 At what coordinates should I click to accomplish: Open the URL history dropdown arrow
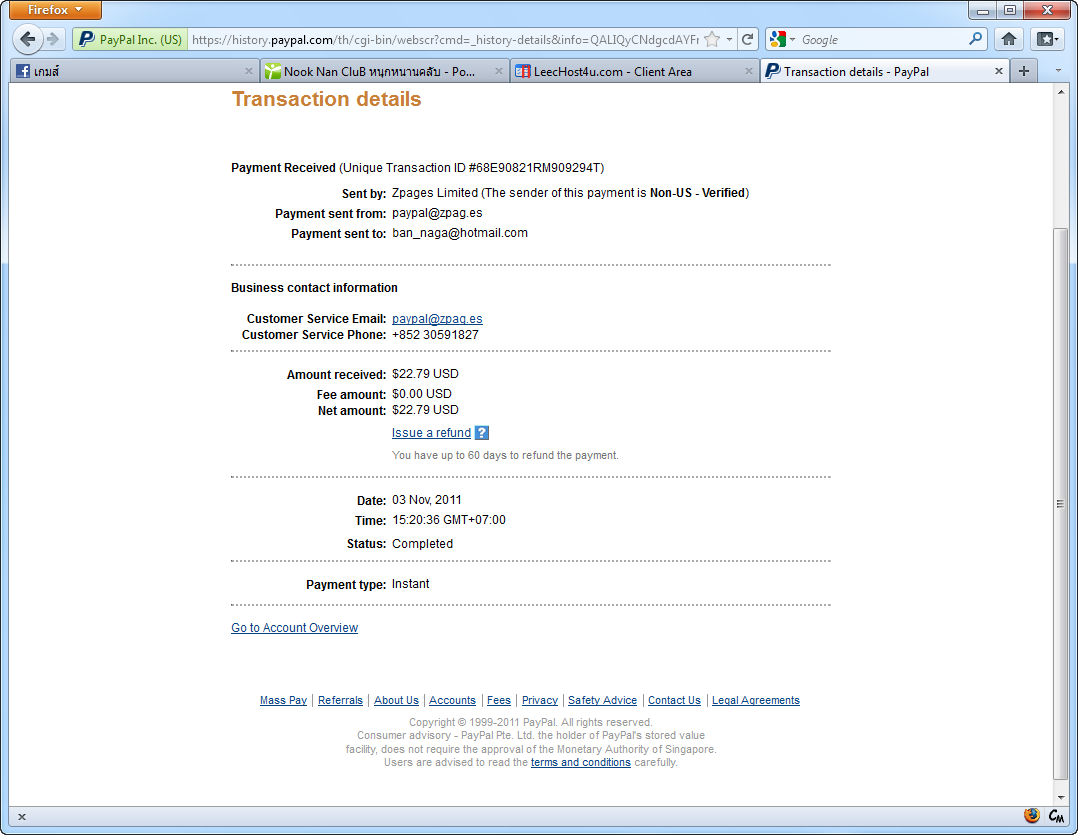pyautogui.click(x=729, y=40)
